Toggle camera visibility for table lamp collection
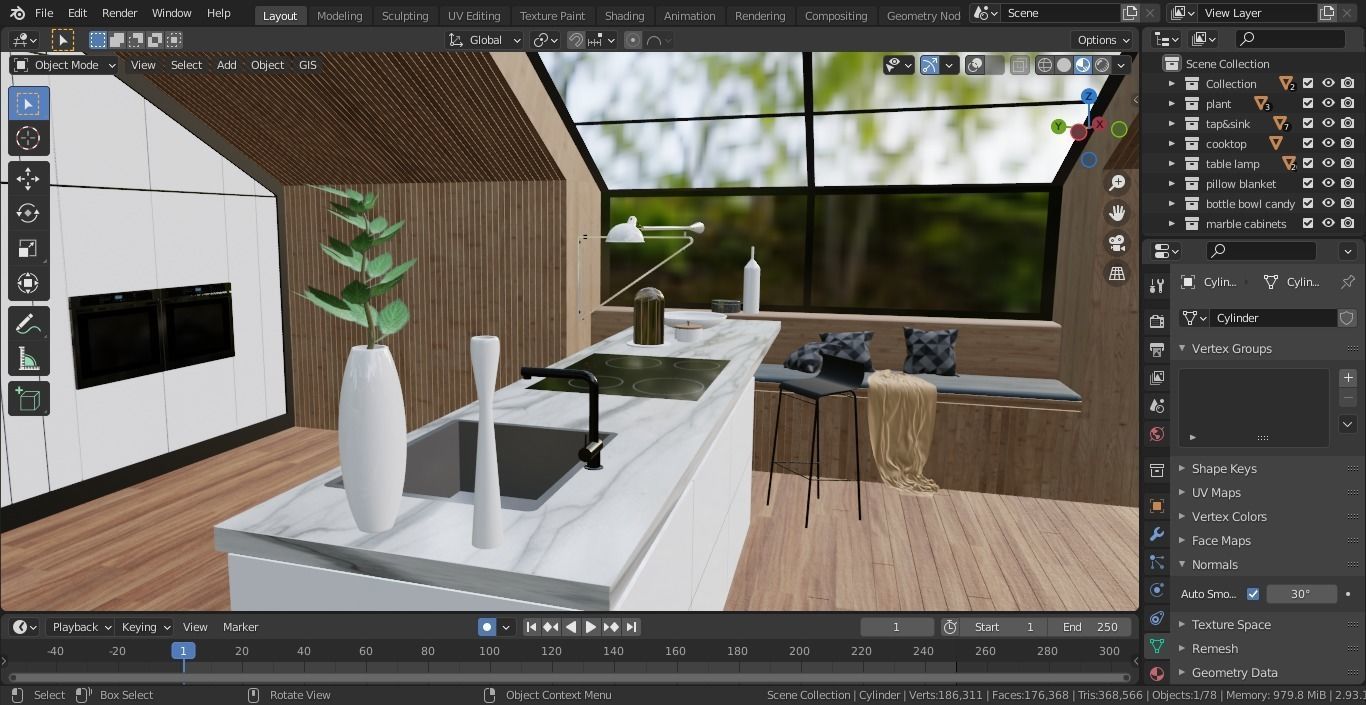 tap(1347, 163)
